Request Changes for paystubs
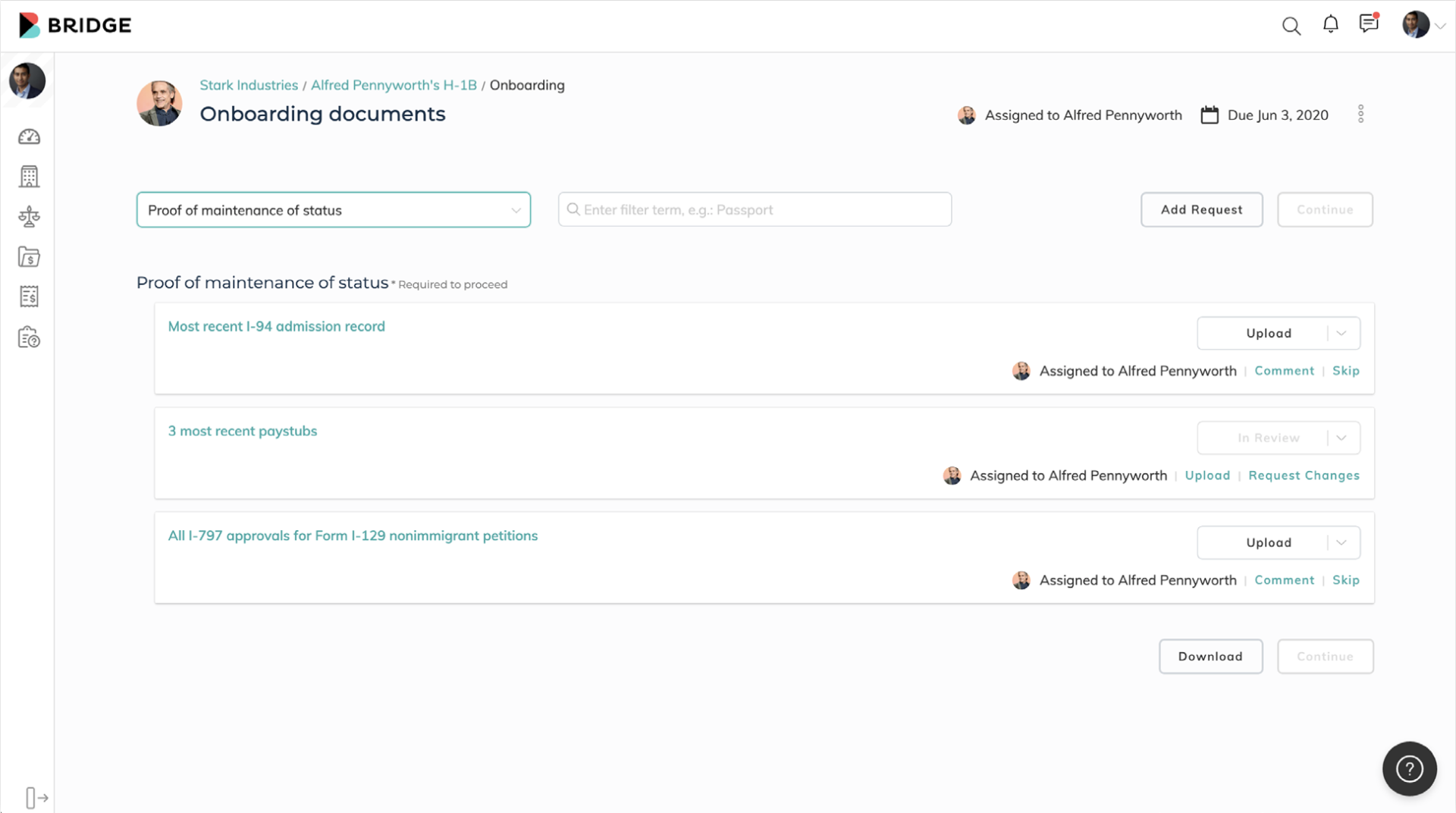The height and width of the screenshot is (813, 1456). click(x=1304, y=476)
